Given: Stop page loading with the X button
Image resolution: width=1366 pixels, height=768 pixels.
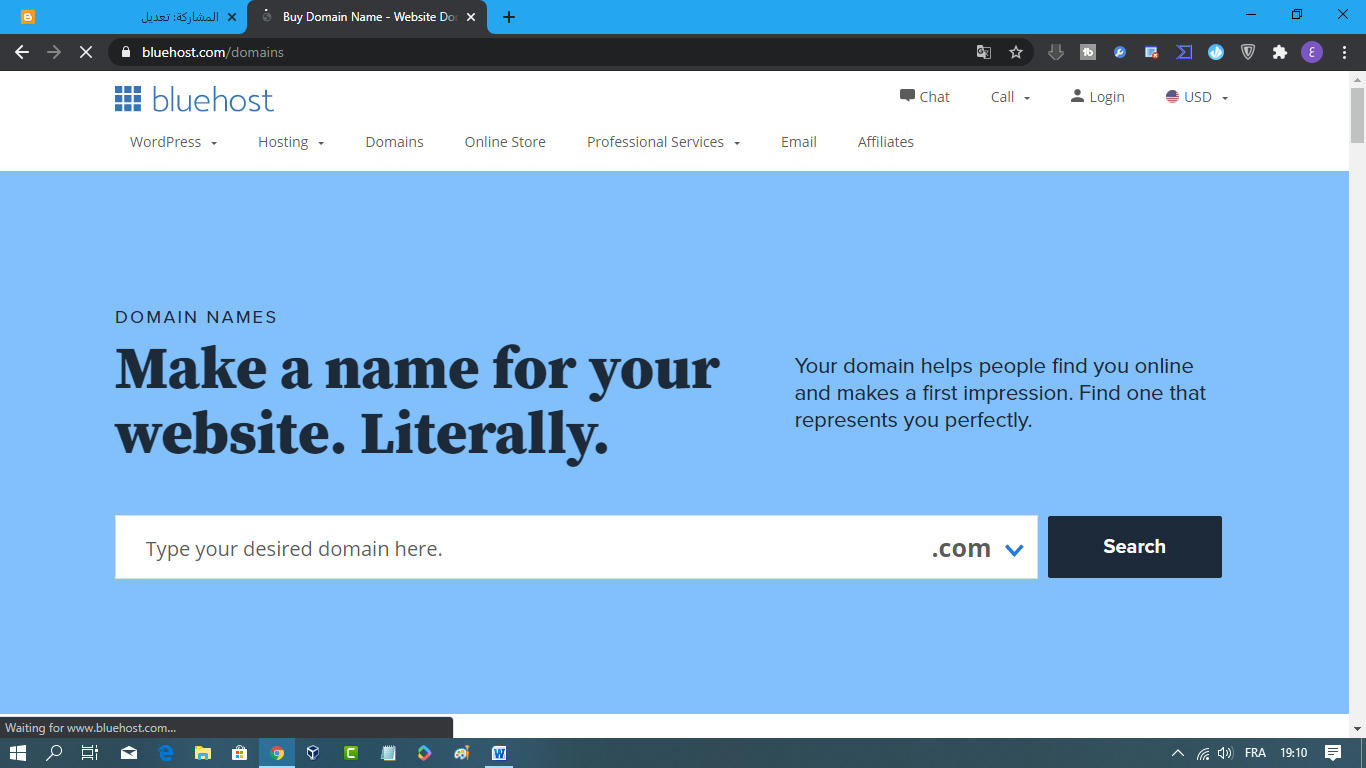Looking at the screenshot, I should [x=86, y=52].
